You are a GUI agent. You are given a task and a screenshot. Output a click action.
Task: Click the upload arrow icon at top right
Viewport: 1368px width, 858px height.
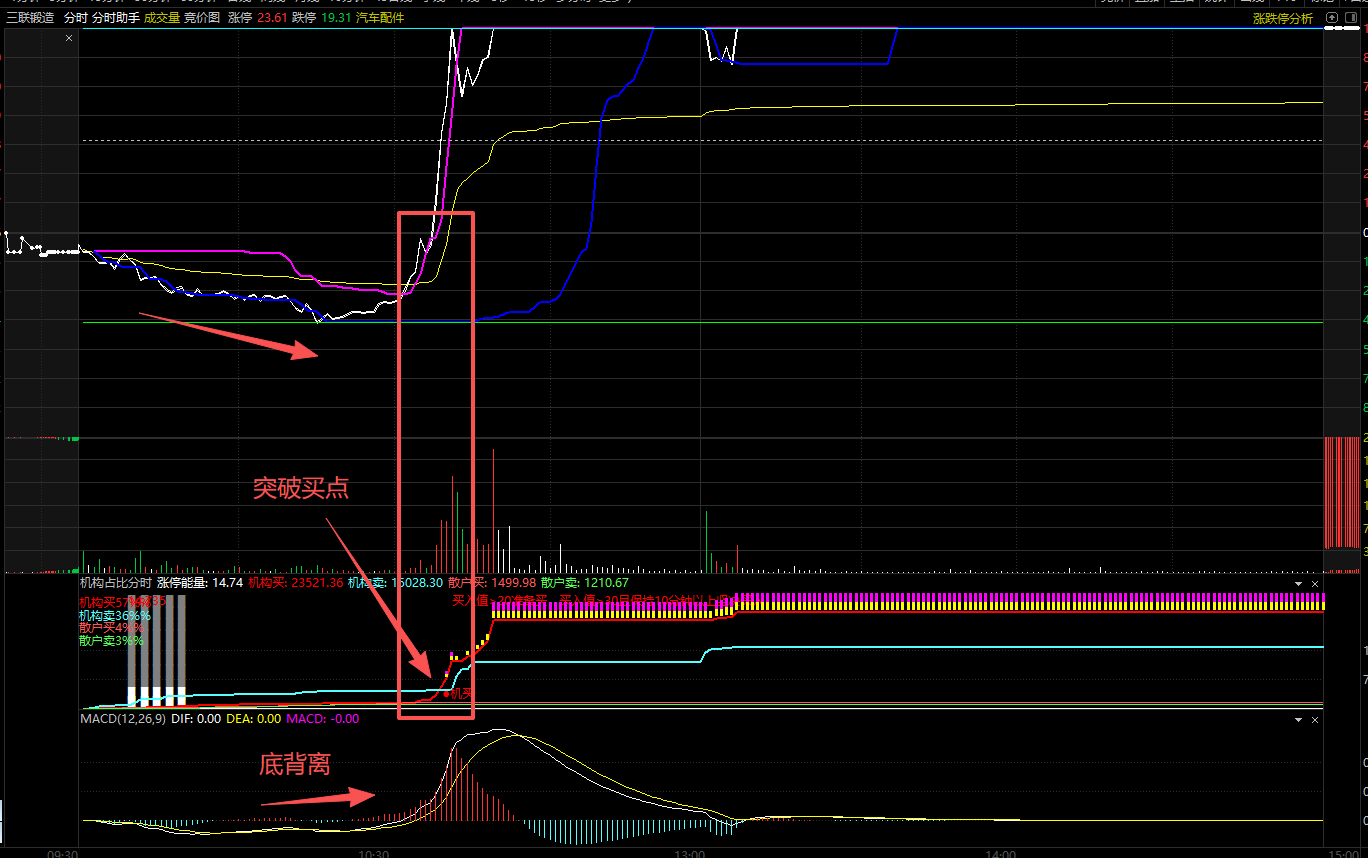[x=1331, y=18]
